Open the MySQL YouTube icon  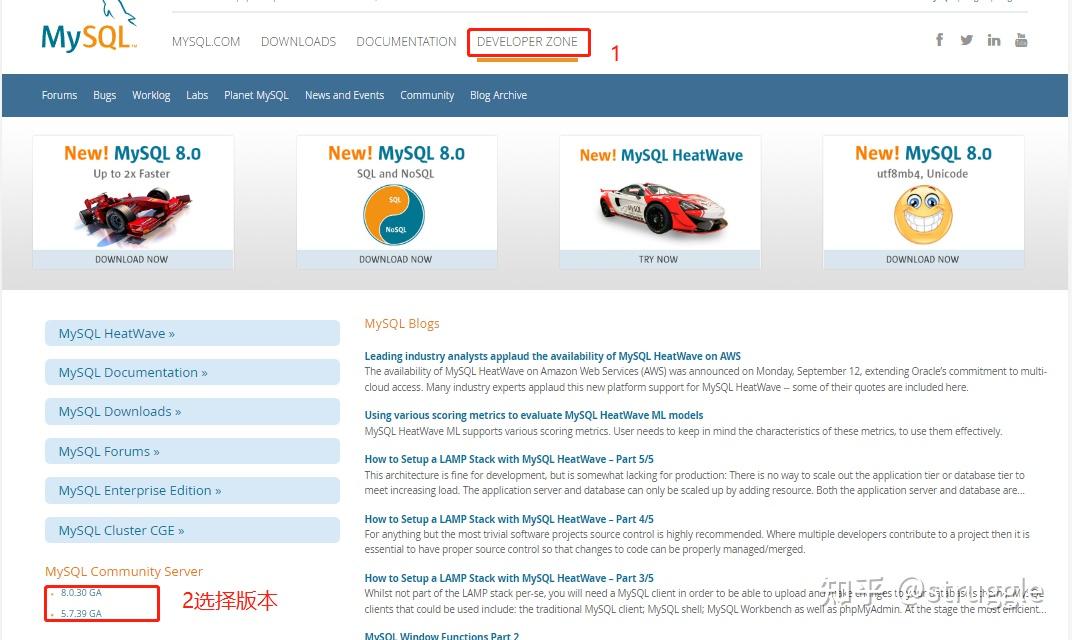click(1021, 40)
